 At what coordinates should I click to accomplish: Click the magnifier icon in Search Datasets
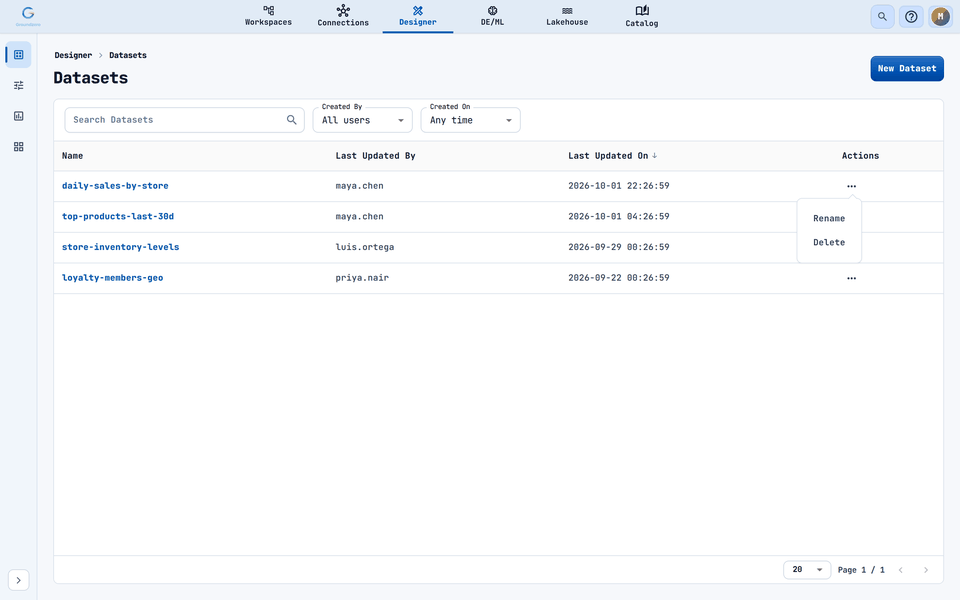pyautogui.click(x=291, y=119)
